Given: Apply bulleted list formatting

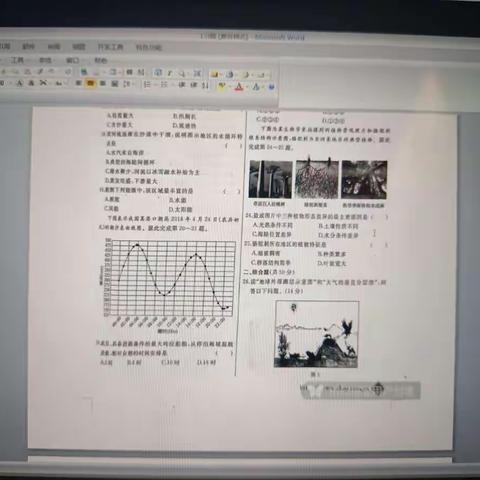Looking at the screenshot, I should pyautogui.click(x=164, y=85).
